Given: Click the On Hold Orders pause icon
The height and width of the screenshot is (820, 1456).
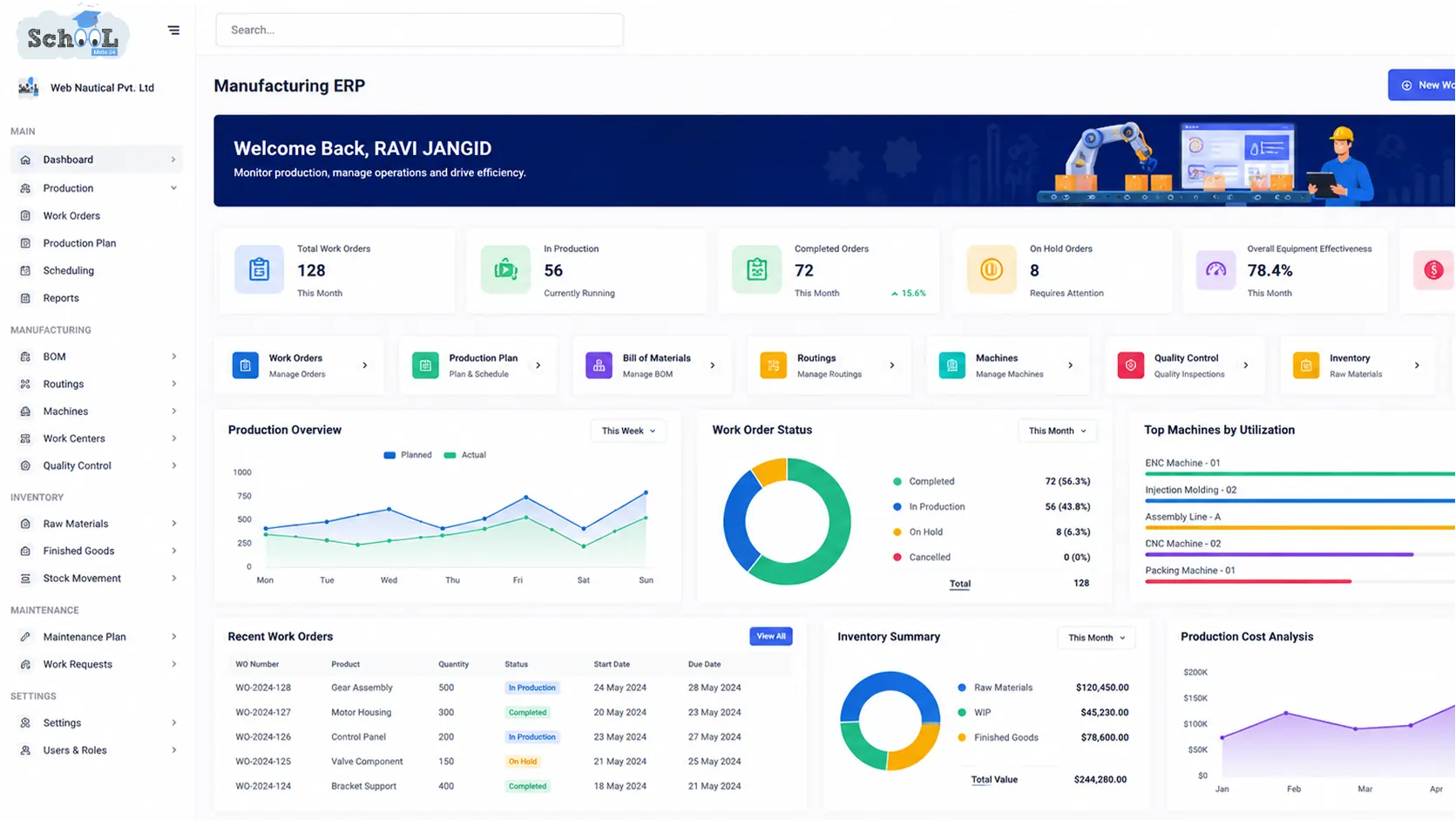Looking at the screenshot, I should point(991,269).
